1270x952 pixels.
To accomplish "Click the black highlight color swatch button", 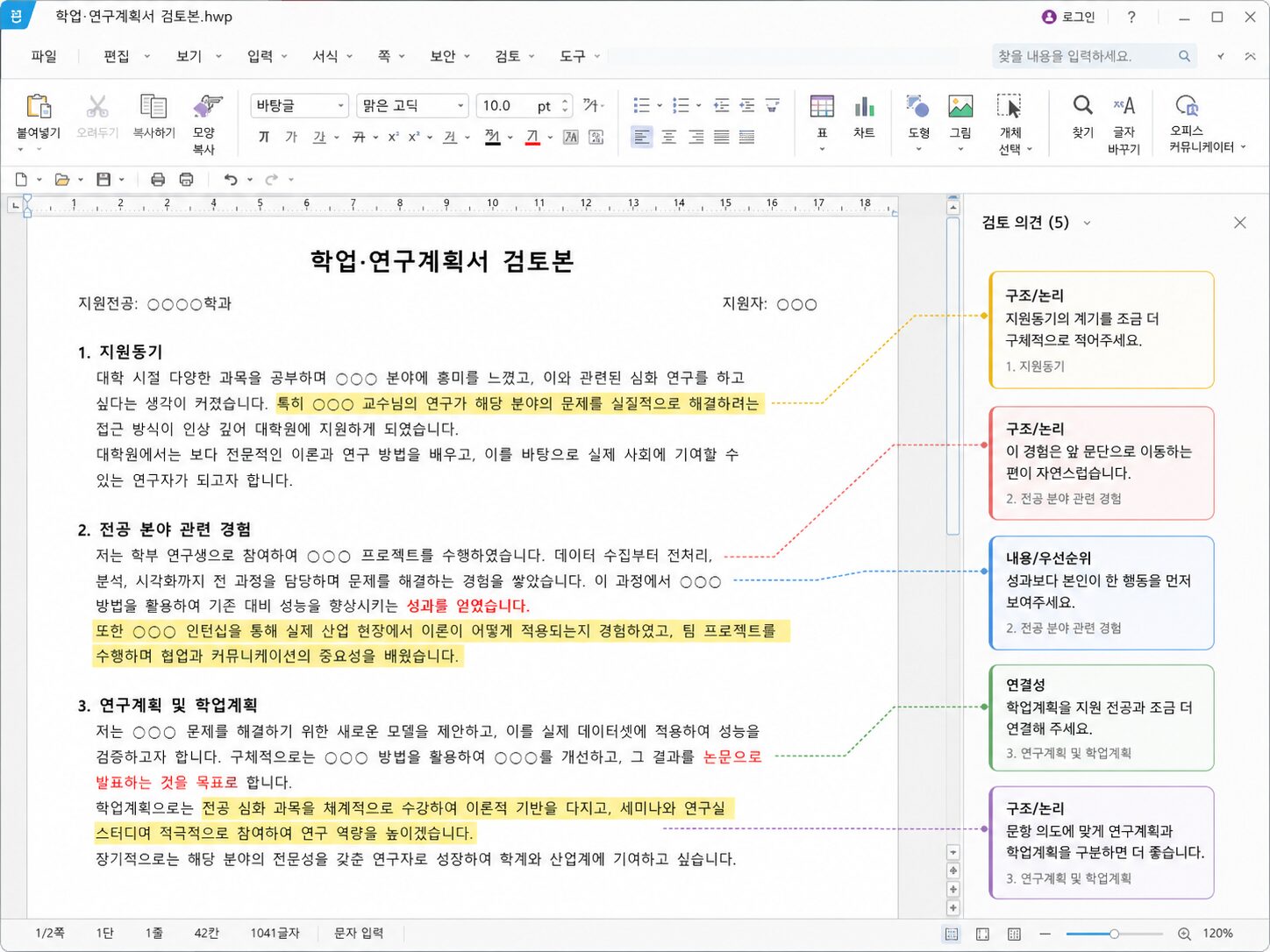I will point(493,137).
